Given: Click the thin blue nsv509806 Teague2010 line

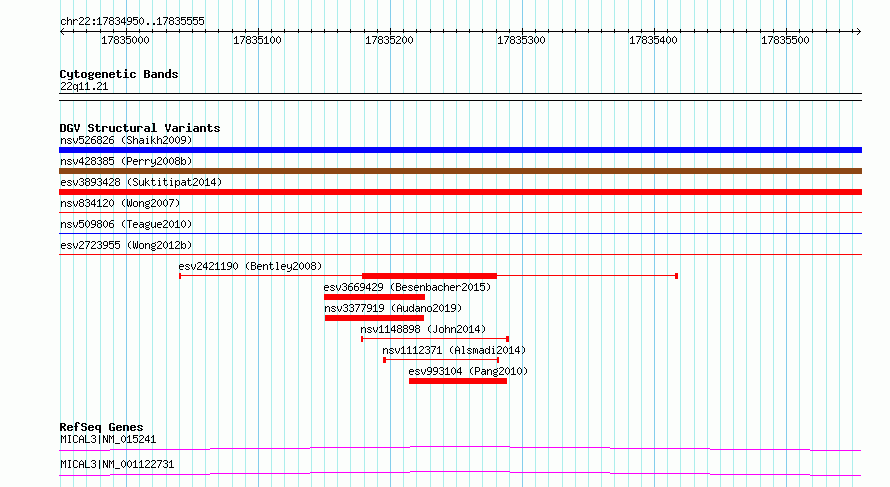Looking at the screenshot, I should (460, 234).
